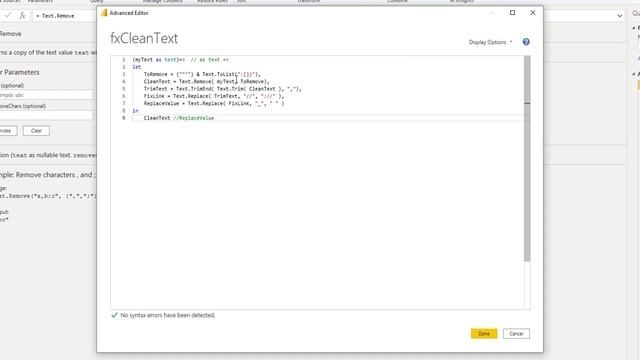Viewport: 640px width, 360px height.
Task: Click the 'in' keyword on line 8
Action: pos(135,111)
